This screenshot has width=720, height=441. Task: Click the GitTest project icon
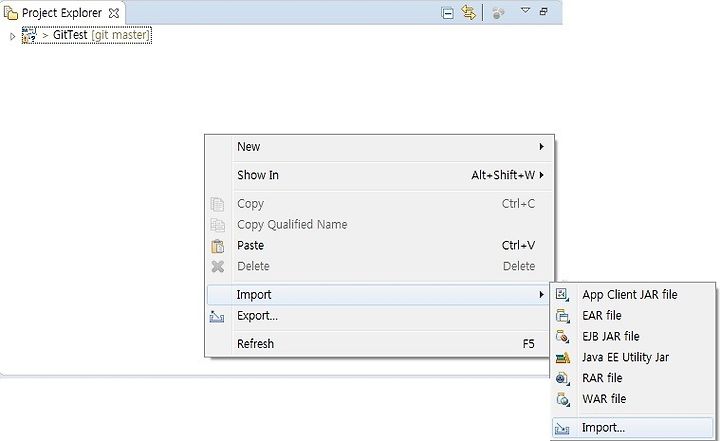coord(29,35)
